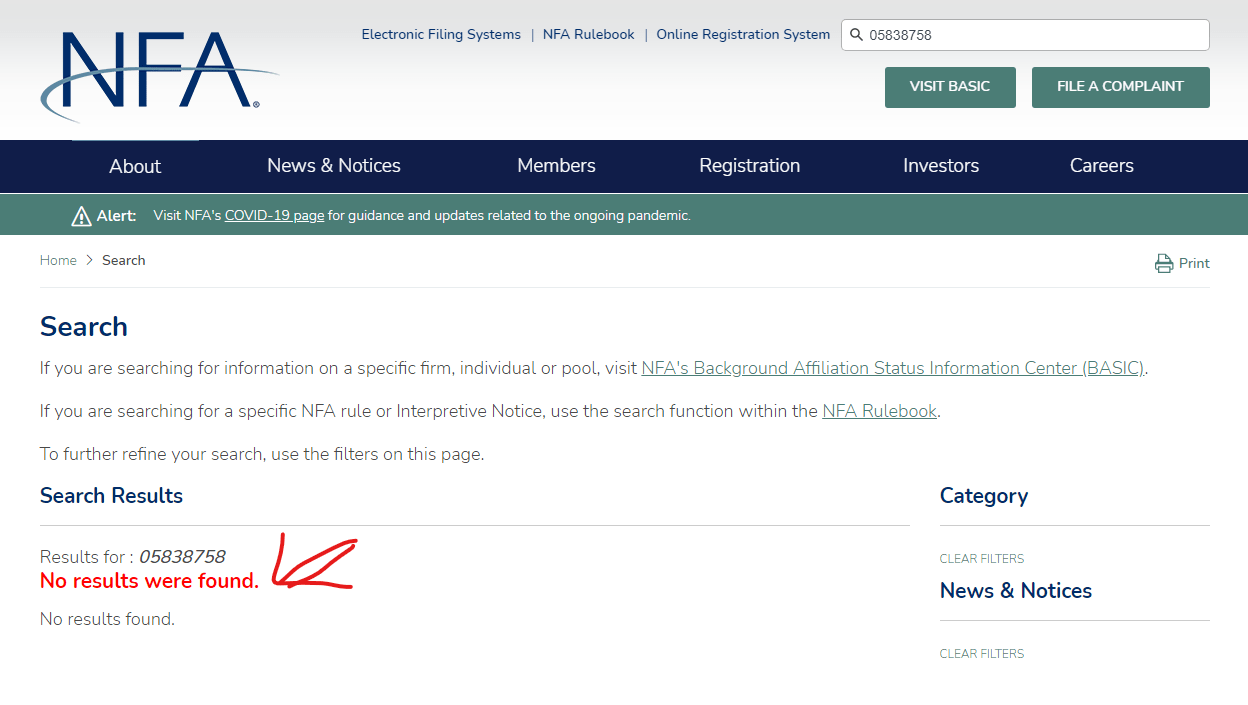Click the NFA logo
This screenshot has height=705, width=1248.
click(159, 75)
